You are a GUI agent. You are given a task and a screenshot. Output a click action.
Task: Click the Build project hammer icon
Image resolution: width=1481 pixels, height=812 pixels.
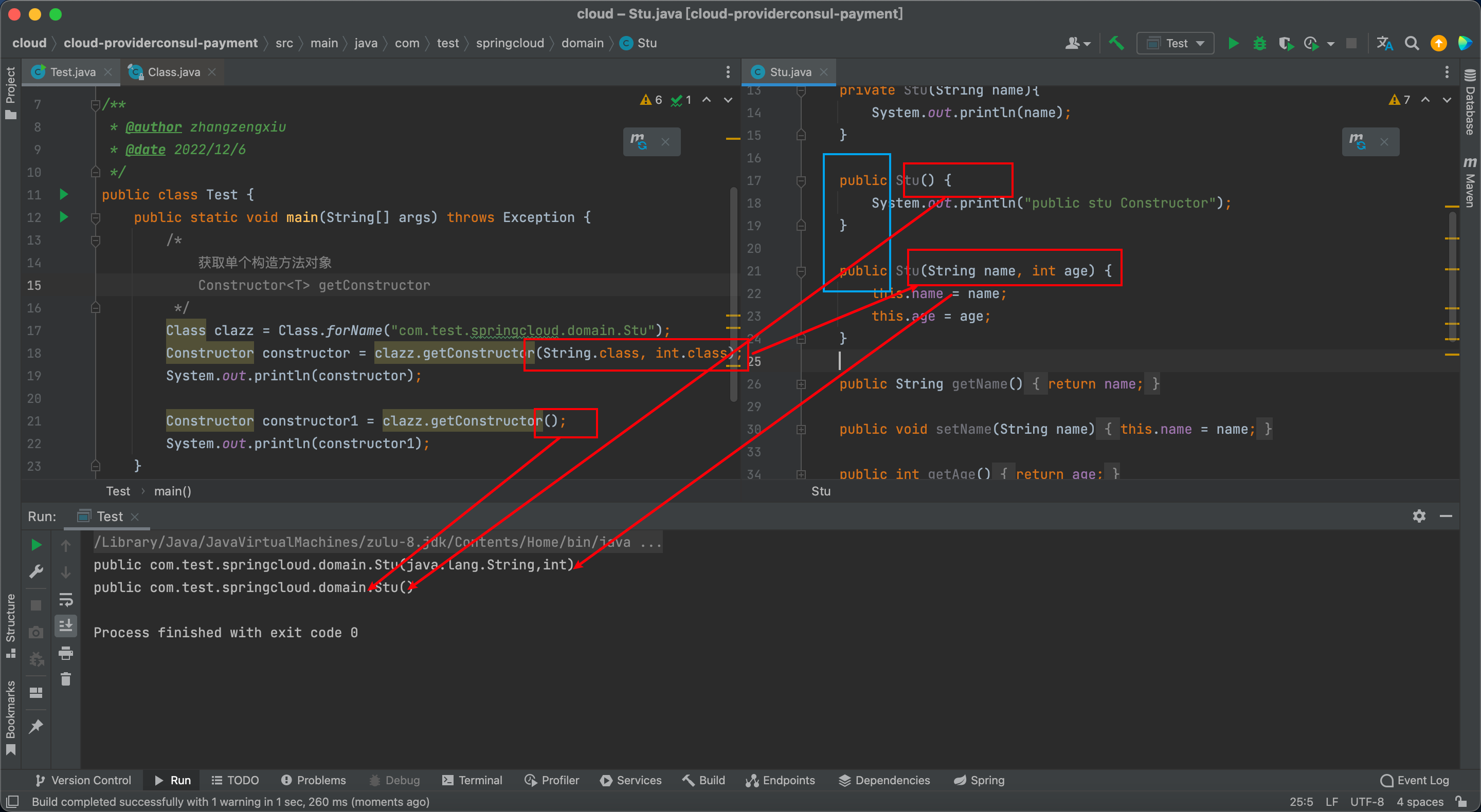point(1116,43)
